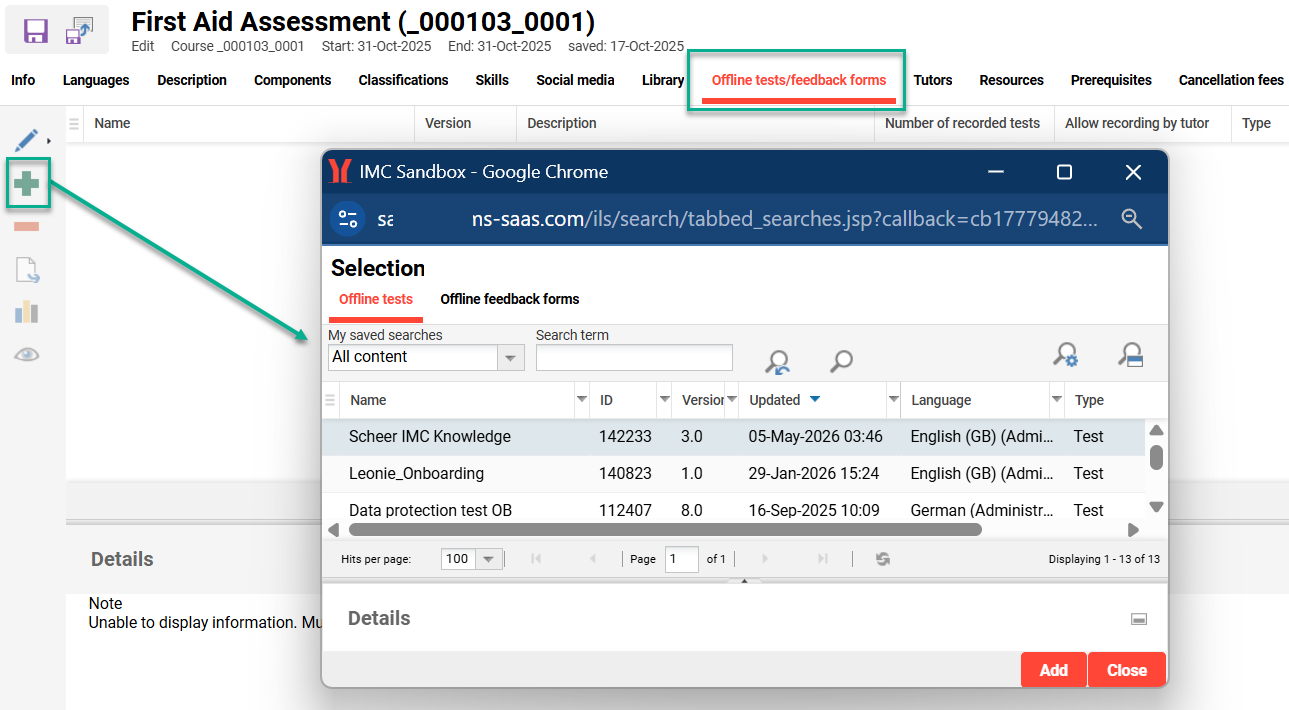The height and width of the screenshot is (710, 1289).
Task: Sort main table by Number of recorded tests
Action: pos(962,123)
